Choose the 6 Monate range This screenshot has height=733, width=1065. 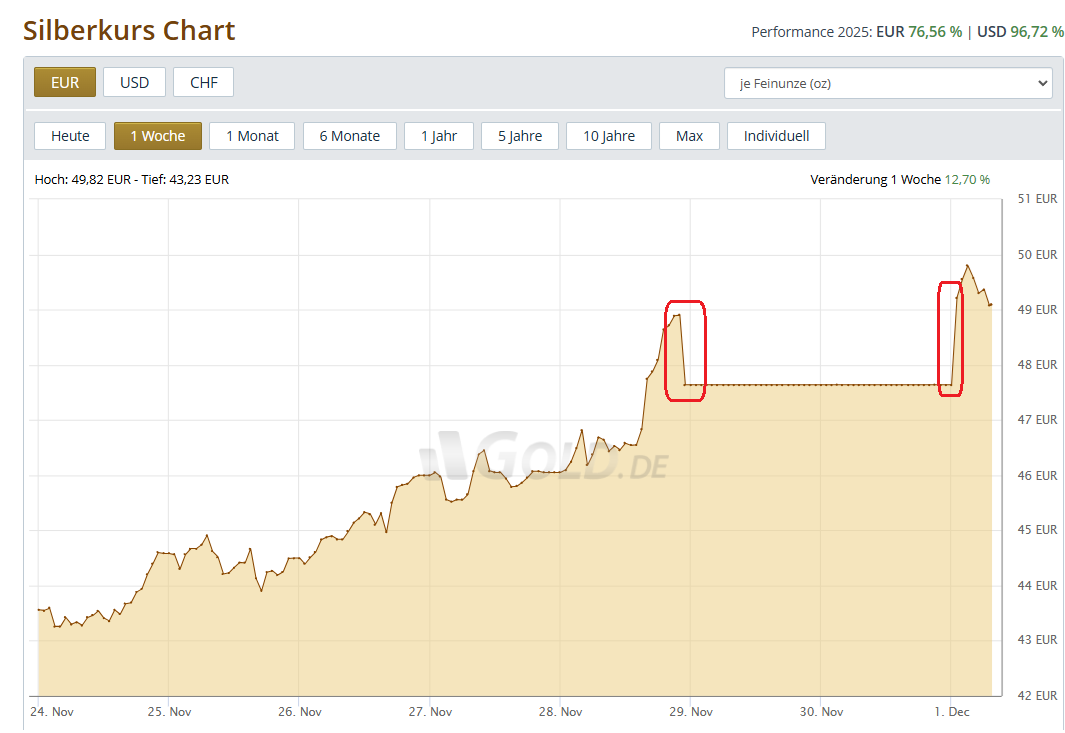click(x=349, y=136)
